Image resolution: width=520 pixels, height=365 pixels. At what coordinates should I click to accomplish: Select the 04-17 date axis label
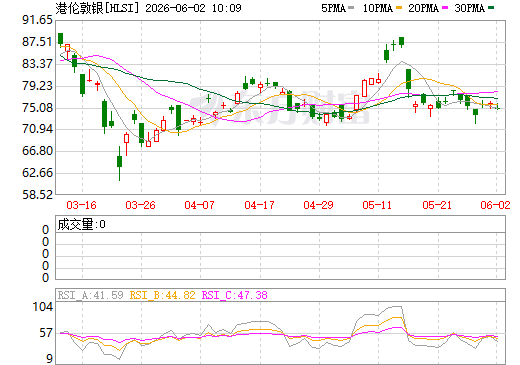click(x=259, y=205)
